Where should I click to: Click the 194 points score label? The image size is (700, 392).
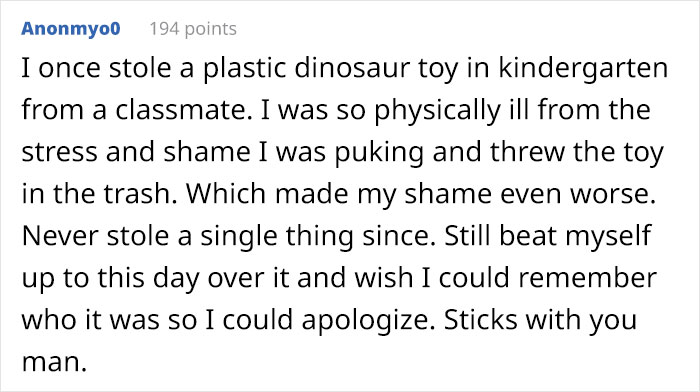(x=193, y=29)
